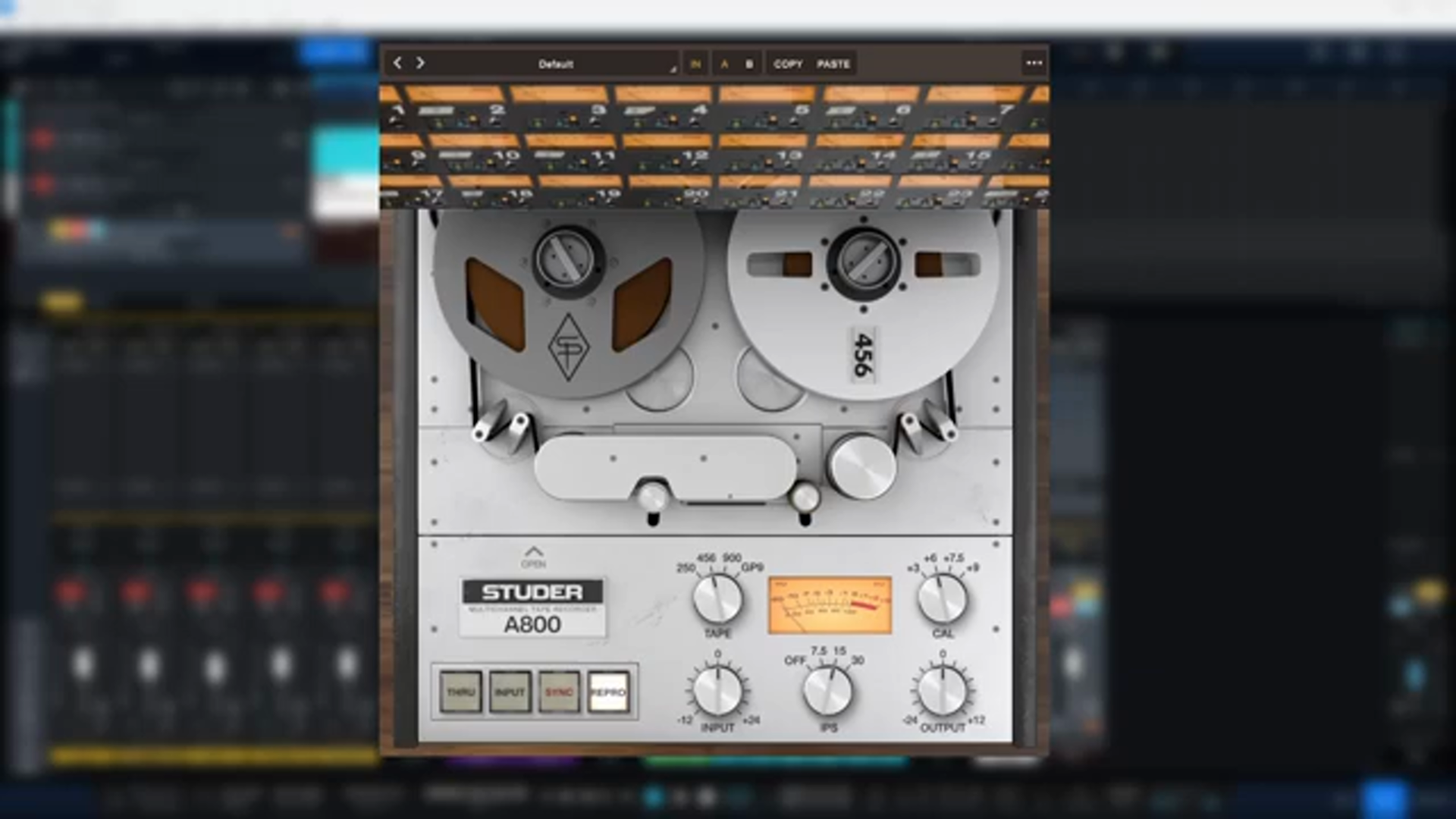Click the INPUT gain knob
The width and height of the screenshot is (1456, 819).
pyautogui.click(x=717, y=691)
